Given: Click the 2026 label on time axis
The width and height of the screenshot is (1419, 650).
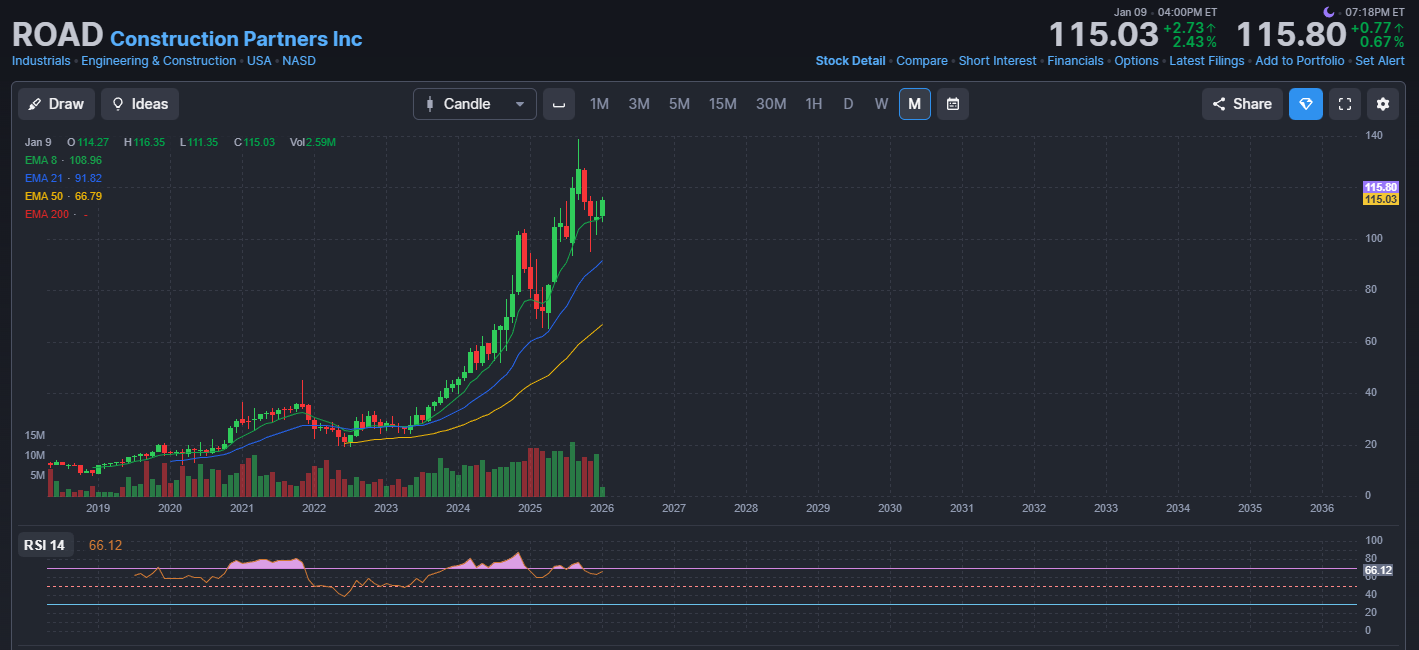Looking at the screenshot, I should tap(602, 508).
